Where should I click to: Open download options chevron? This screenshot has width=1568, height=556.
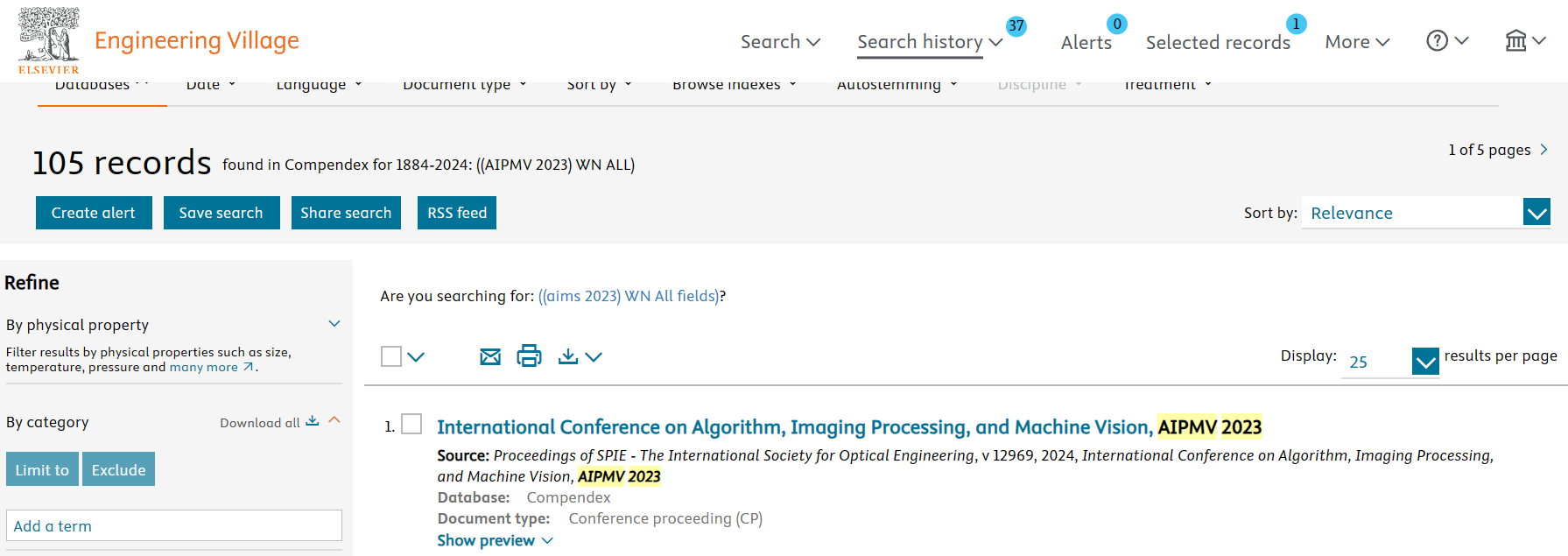pyautogui.click(x=594, y=356)
